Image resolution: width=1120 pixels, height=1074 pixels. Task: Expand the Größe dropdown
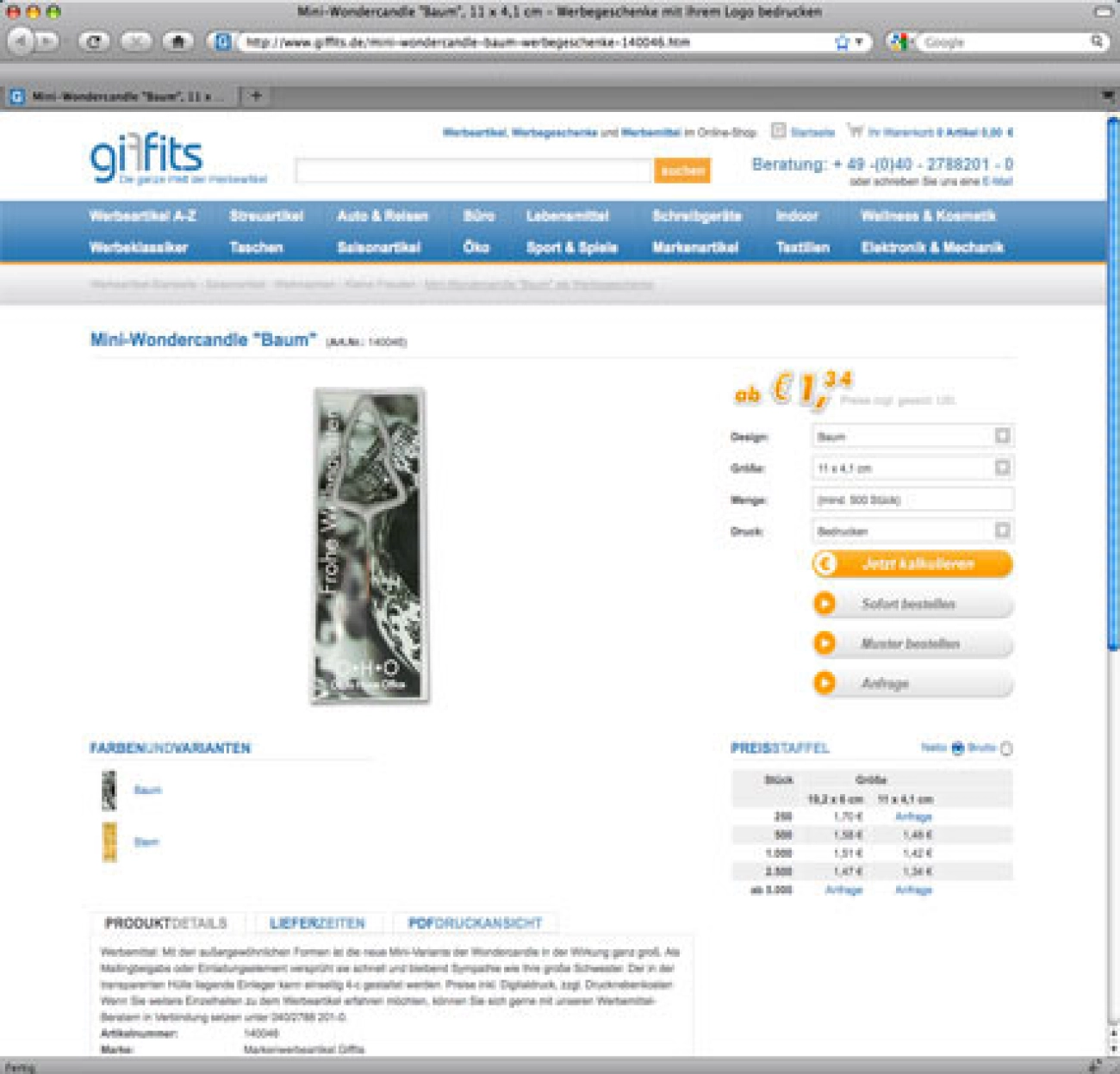(x=1002, y=468)
